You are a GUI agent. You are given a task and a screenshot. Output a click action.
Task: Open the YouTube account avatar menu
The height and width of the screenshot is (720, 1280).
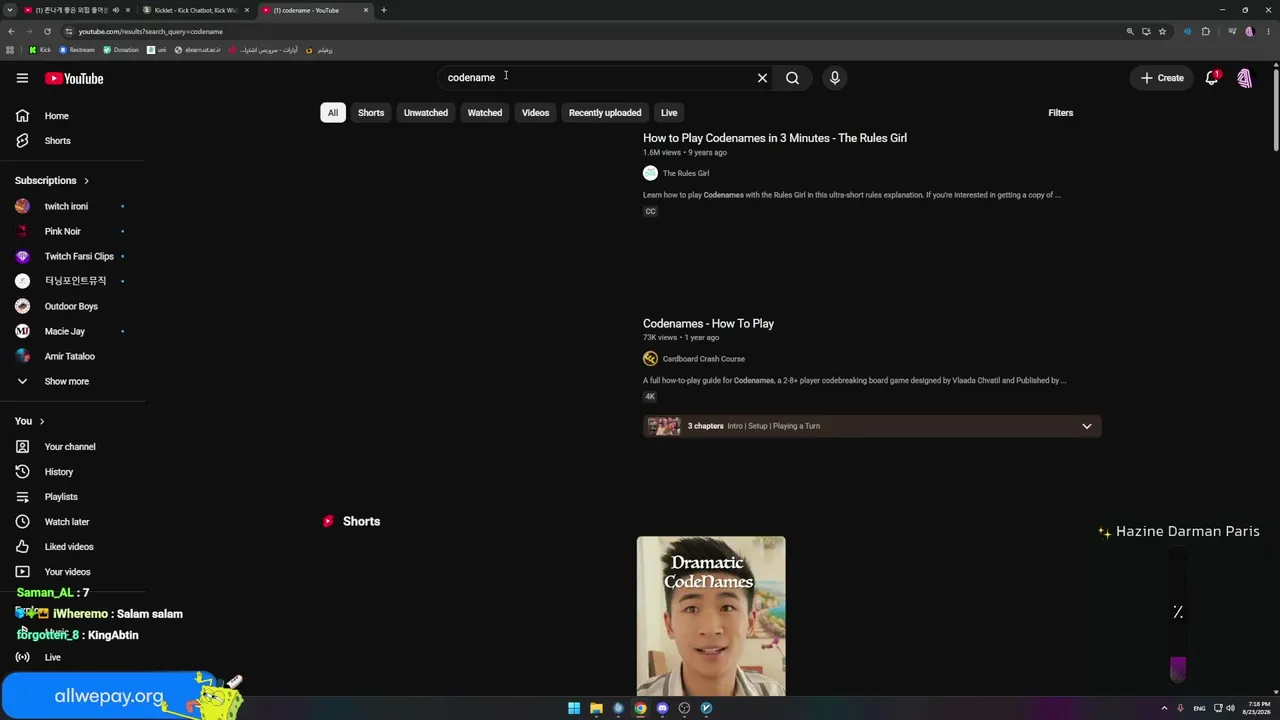pyautogui.click(x=1245, y=78)
